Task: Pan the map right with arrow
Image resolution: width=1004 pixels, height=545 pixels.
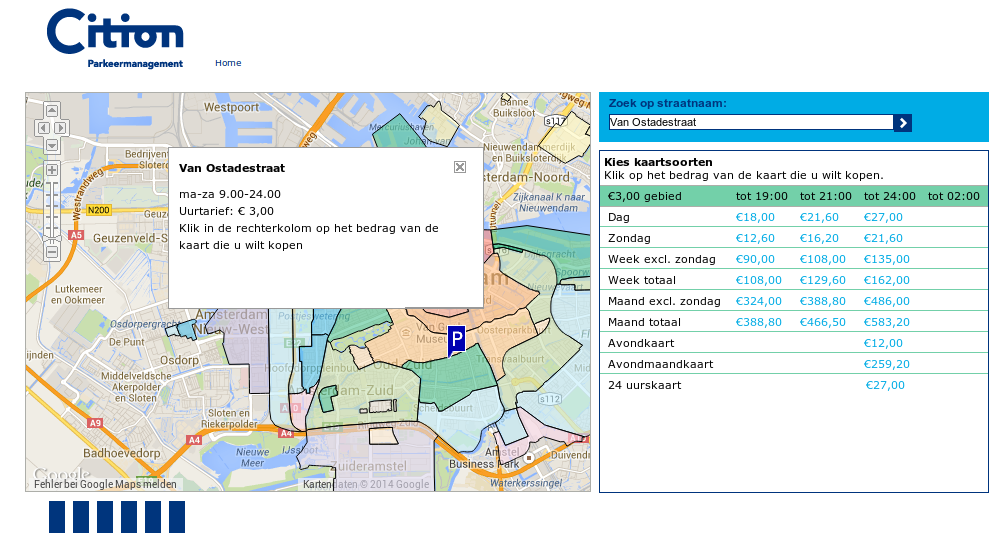Action: click(x=60, y=128)
